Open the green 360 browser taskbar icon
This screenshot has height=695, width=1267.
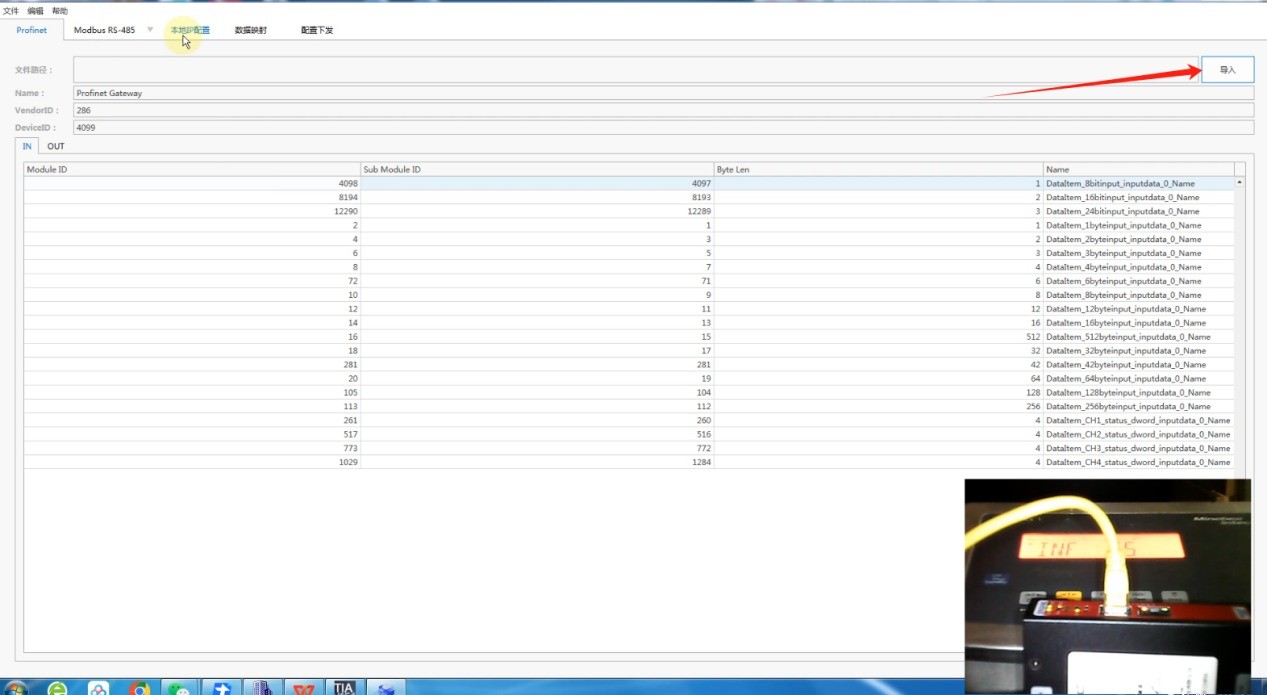[58, 688]
